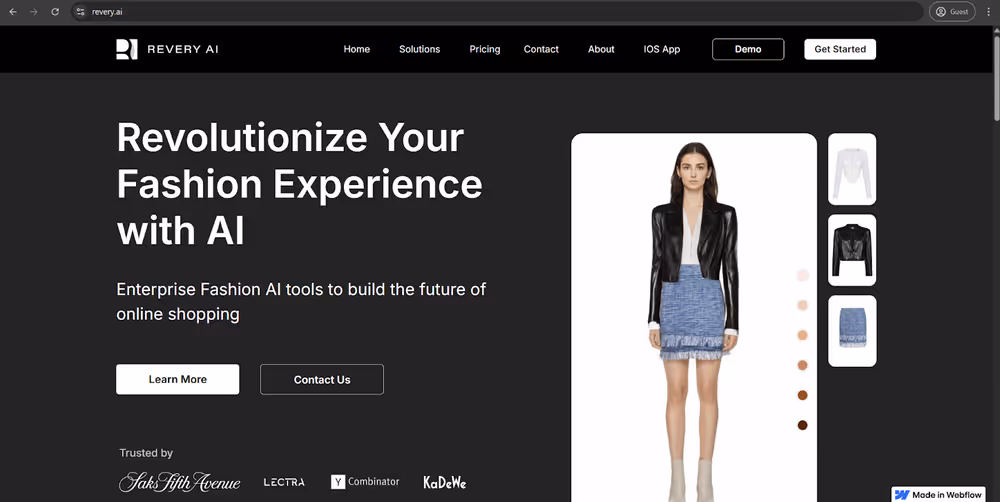Open the Solutions menu item
The image size is (1000, 502).
[420, 49]
